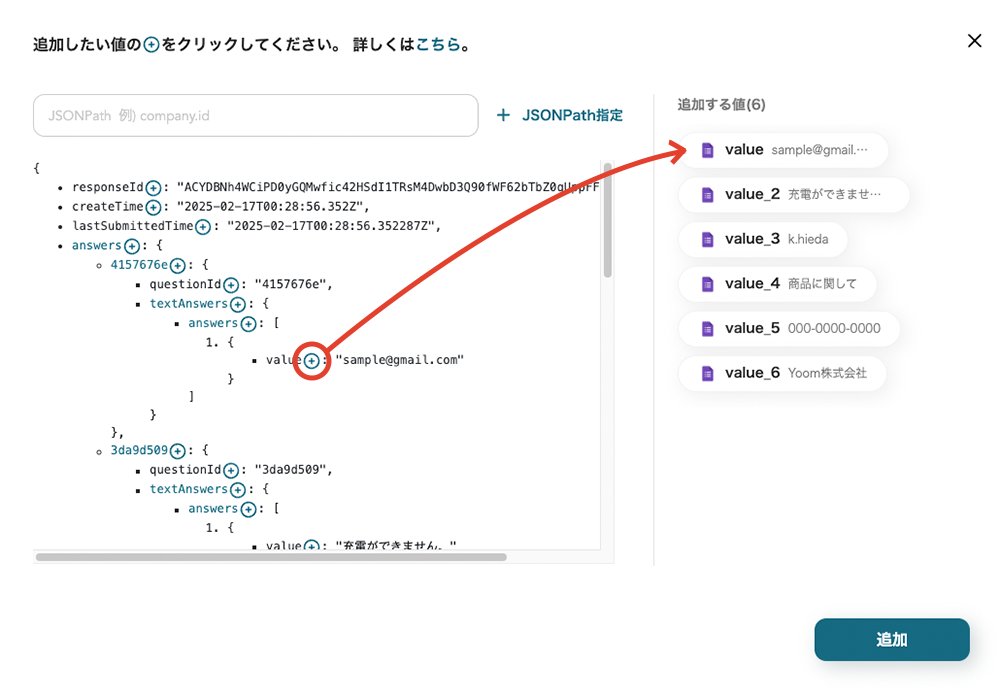Click the plus icon after textAnswers under 3da9d509
This screenshot has width=1000, height=691.
[x=238, y=490]
